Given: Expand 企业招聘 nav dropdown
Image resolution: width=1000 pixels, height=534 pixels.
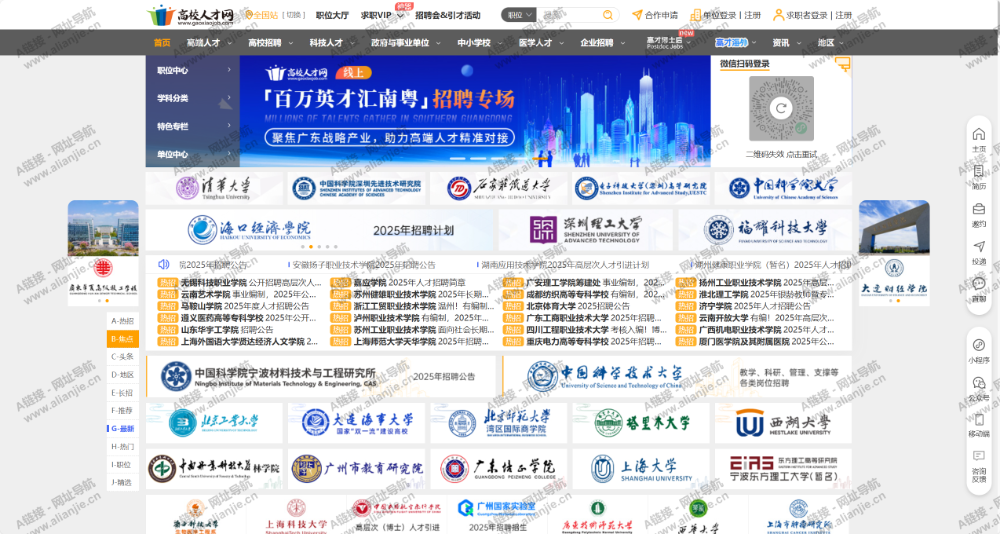Looking at the screenshot, I should tap(622, 43).
